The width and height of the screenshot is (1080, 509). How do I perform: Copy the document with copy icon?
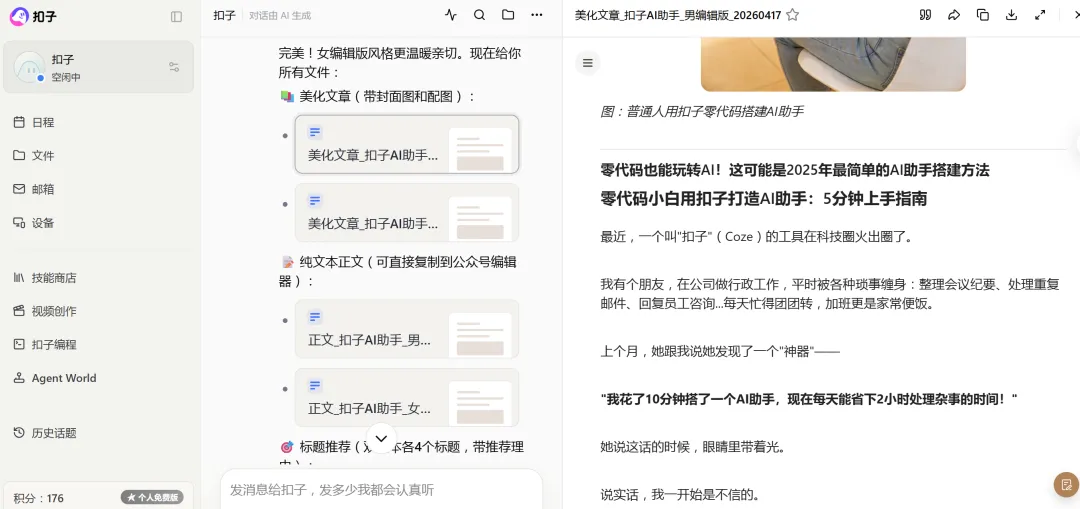[x=983, y=15]
